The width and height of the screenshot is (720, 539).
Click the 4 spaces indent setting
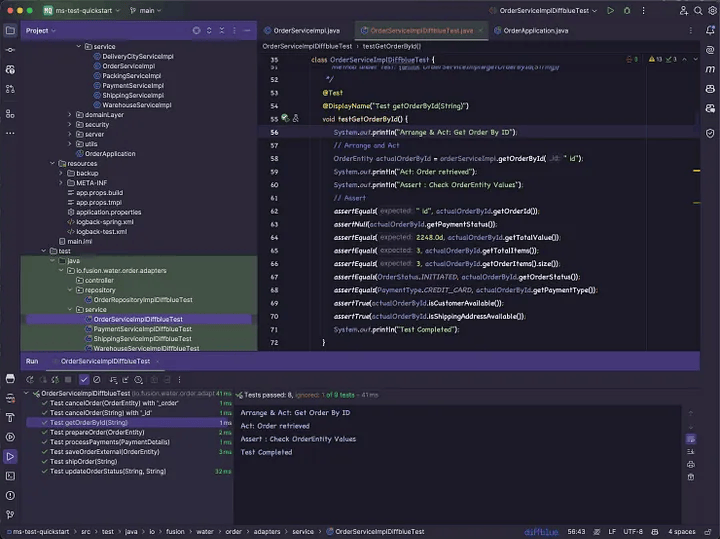[x=682, y=532]
